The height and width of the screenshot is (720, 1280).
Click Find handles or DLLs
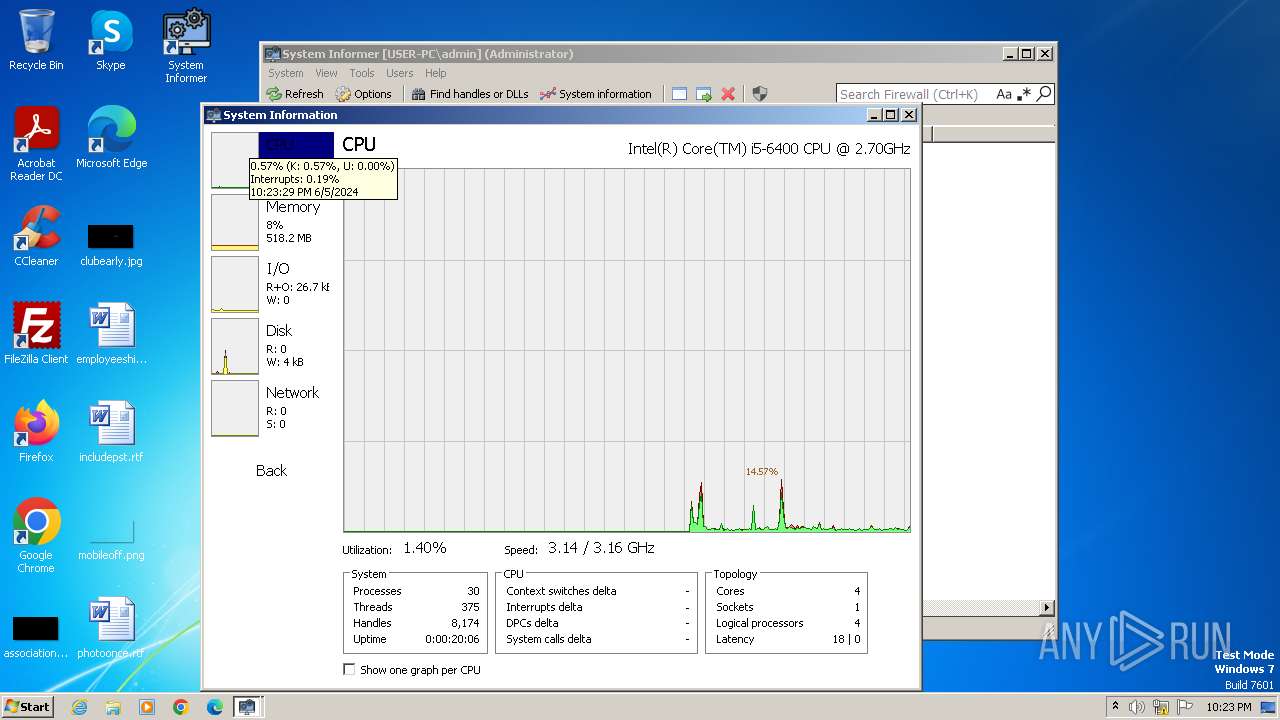click(x=470, y=94)
